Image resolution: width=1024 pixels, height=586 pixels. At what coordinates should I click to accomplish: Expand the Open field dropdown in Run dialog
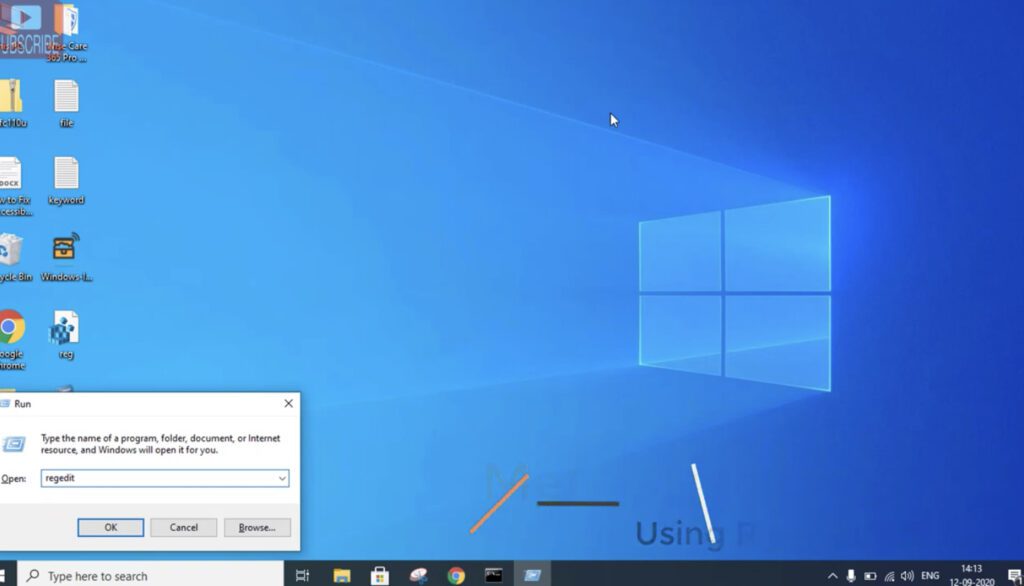(281, 478)
